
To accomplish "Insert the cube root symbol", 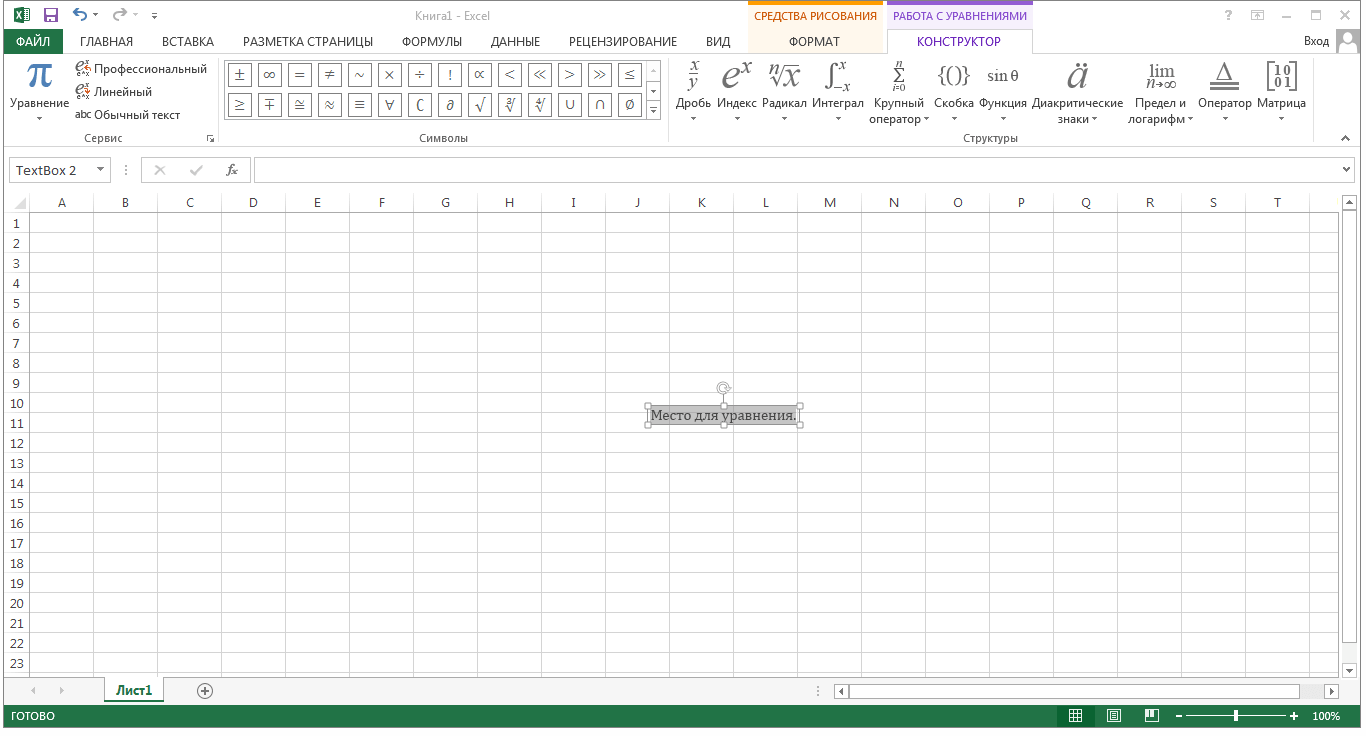I will pyautogui.click(x=510, y=104).
